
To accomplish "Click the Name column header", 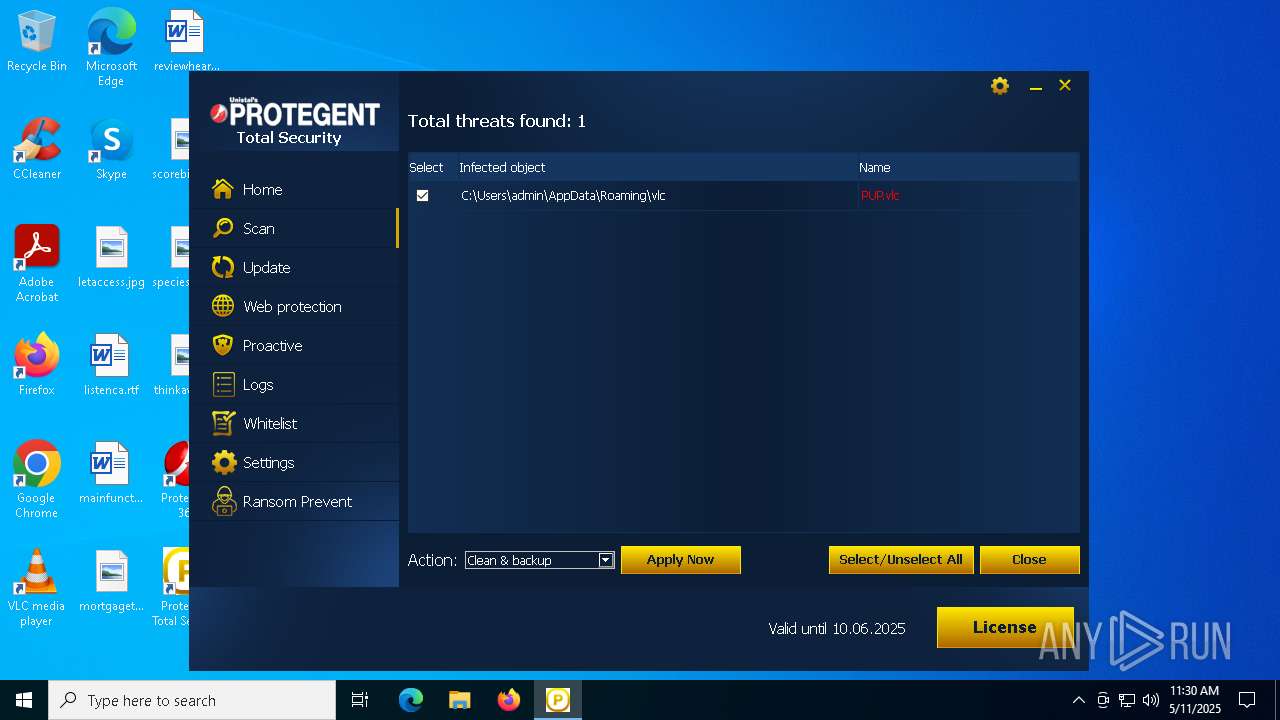I will (x=874, y=167).
